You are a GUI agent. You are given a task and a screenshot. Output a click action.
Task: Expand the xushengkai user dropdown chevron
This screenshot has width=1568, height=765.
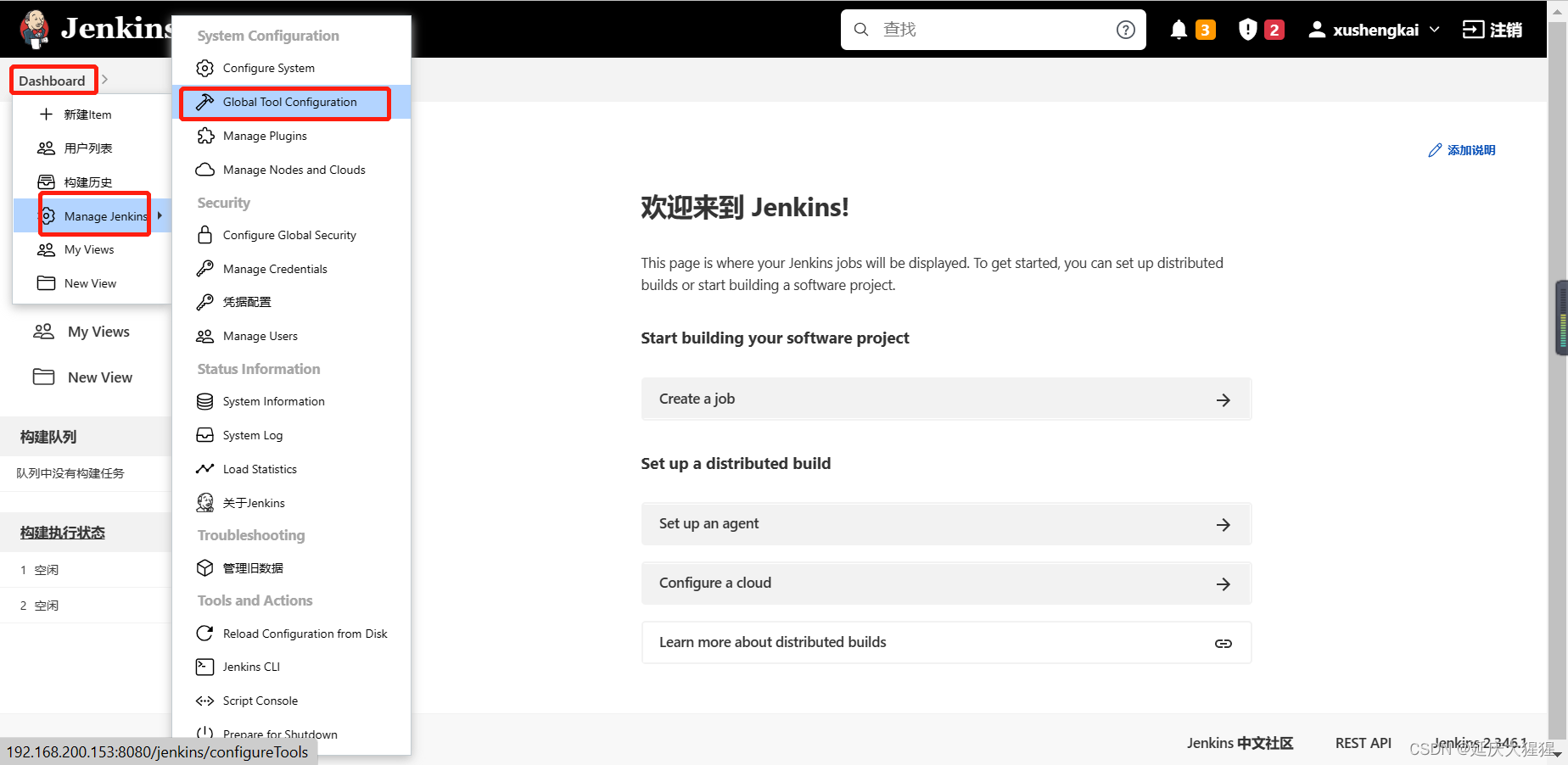[x=1435, y=30]
